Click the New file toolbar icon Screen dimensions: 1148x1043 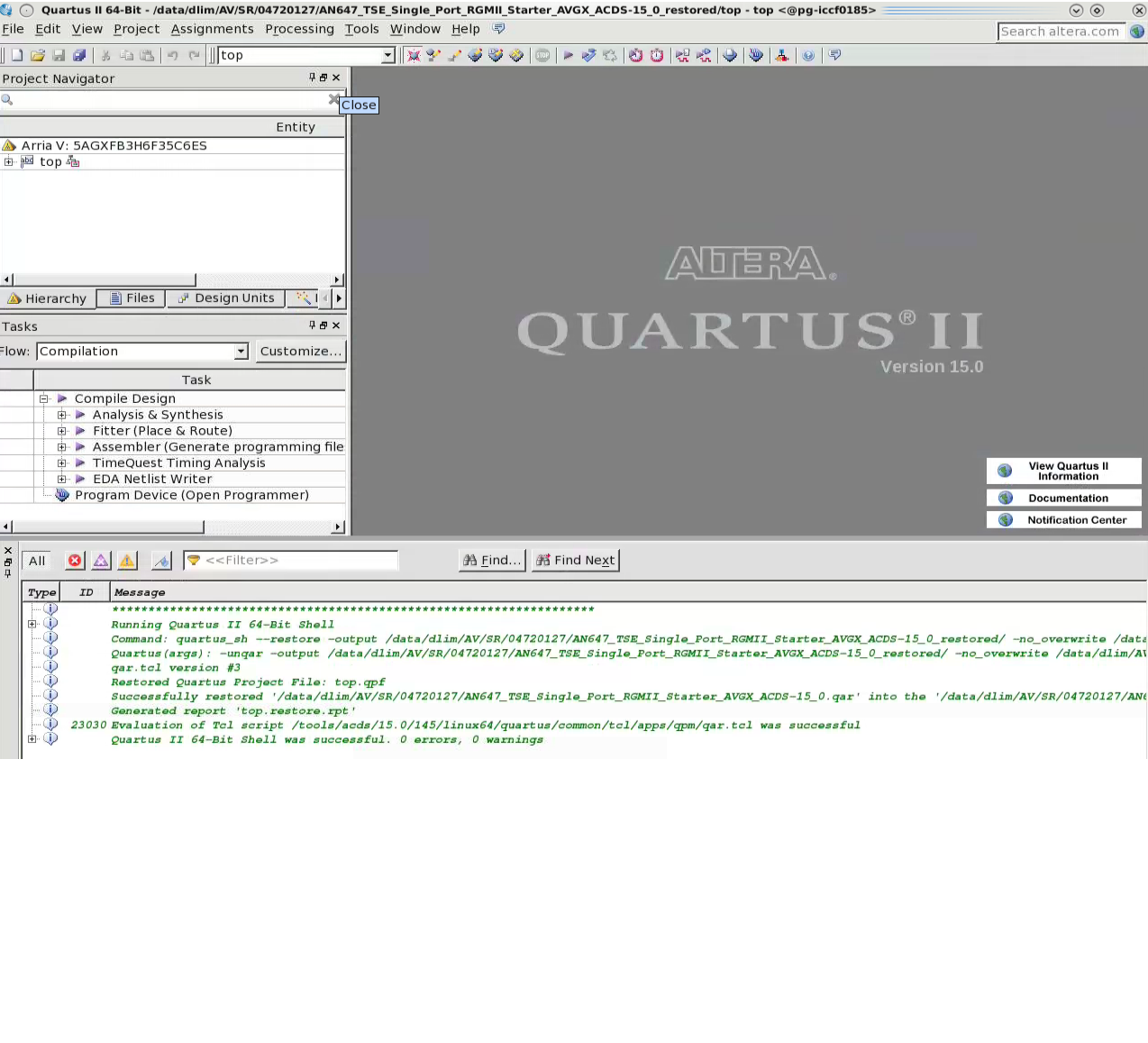click(x=17, y=55)
